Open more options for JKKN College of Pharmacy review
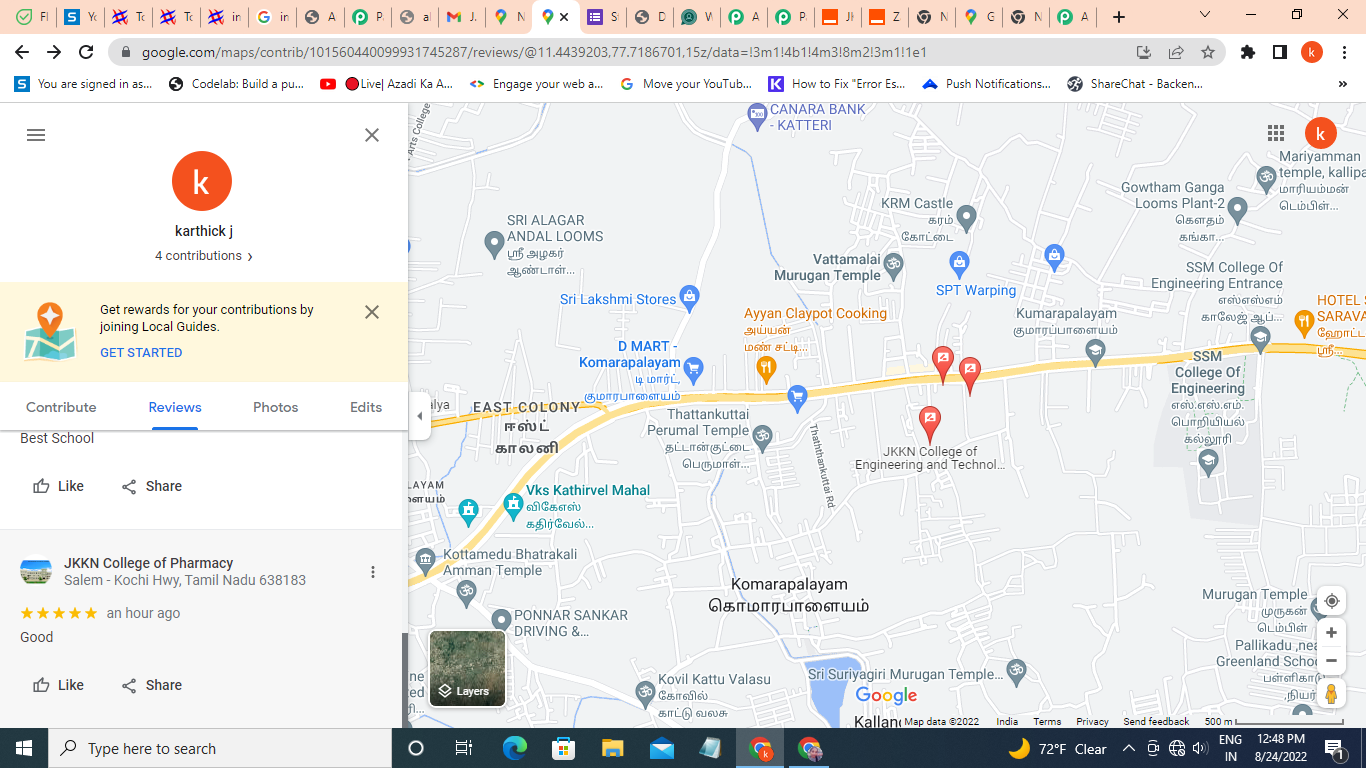The image size is (1366, 768). pos(373,572)
